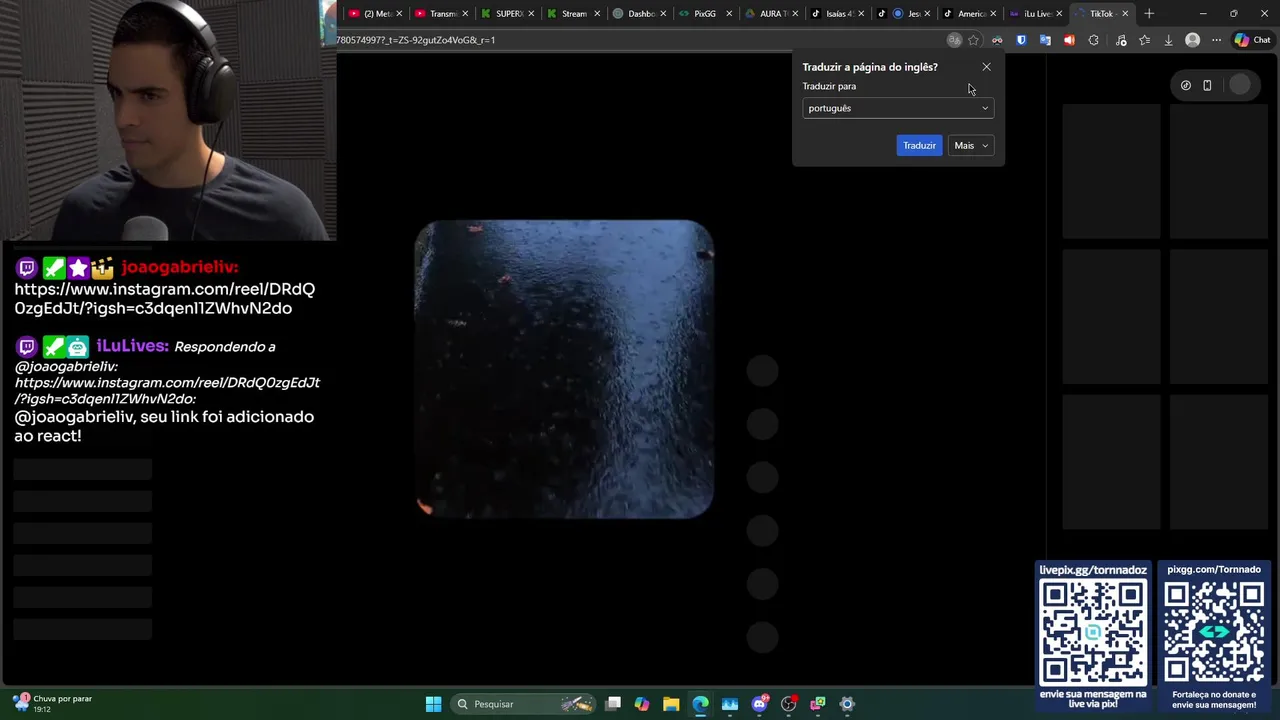Open the browser extensions puzzle icon
The height and width of the screenshot is (720, 1280).
point(1093,40)
